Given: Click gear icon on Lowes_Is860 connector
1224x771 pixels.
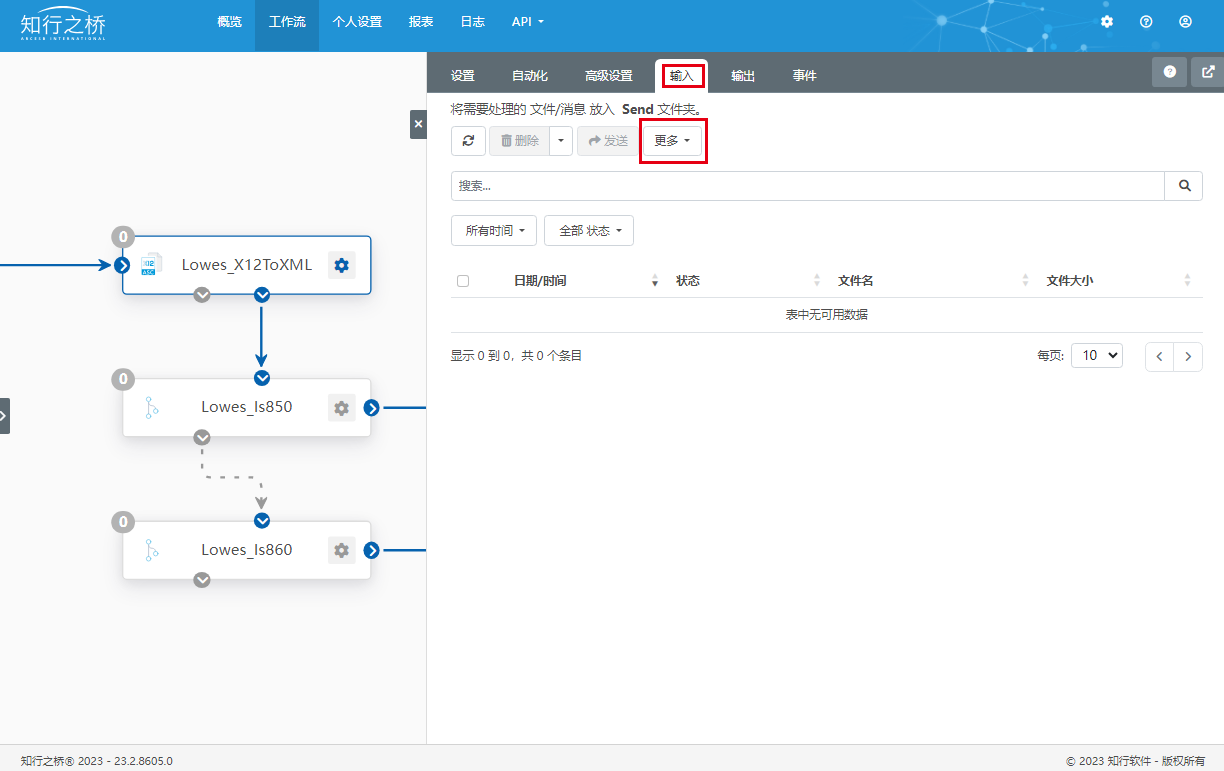Looking at the screenshot, I should (342, 551).
